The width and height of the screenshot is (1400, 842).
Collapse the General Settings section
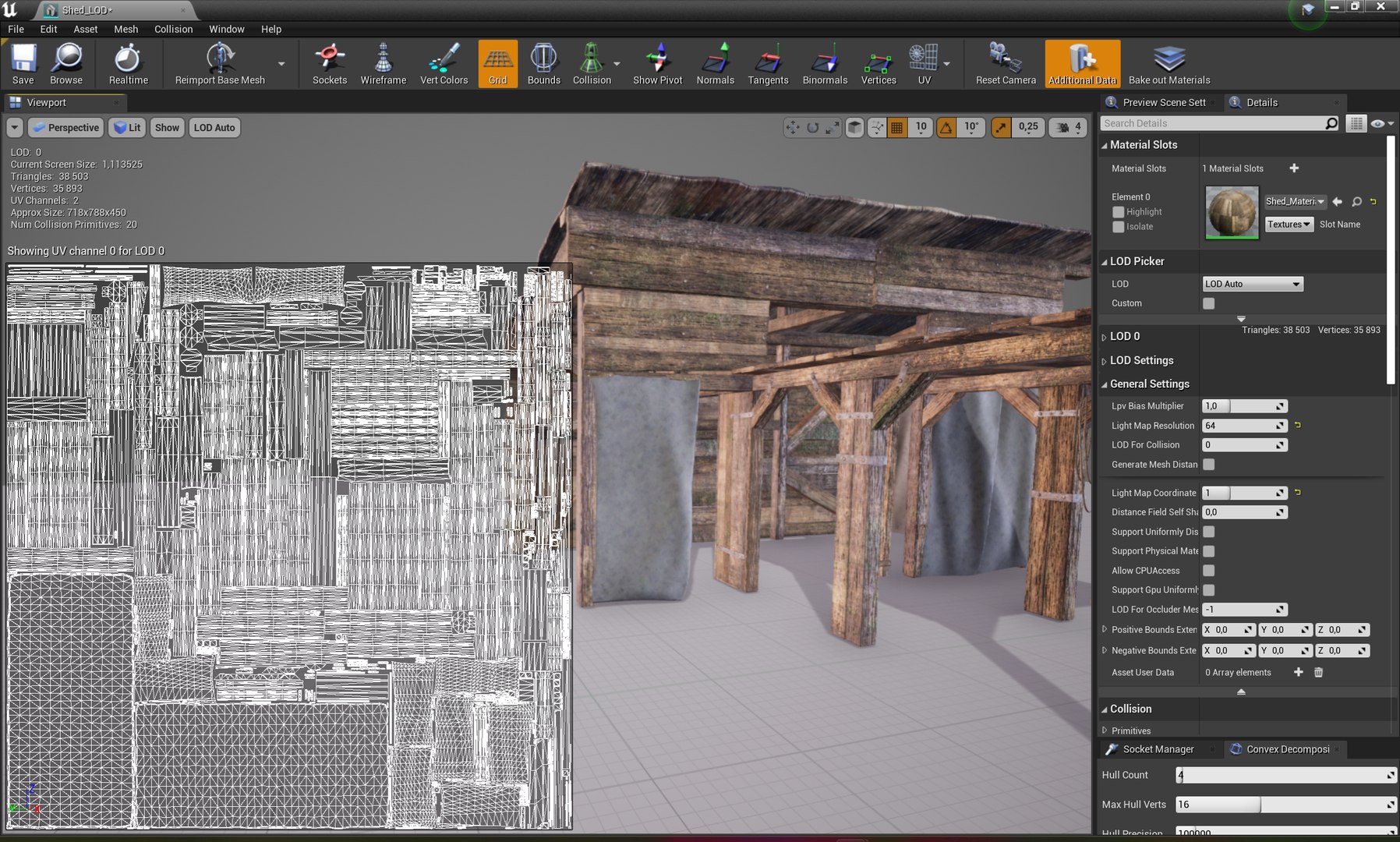tap(1104, 384)
